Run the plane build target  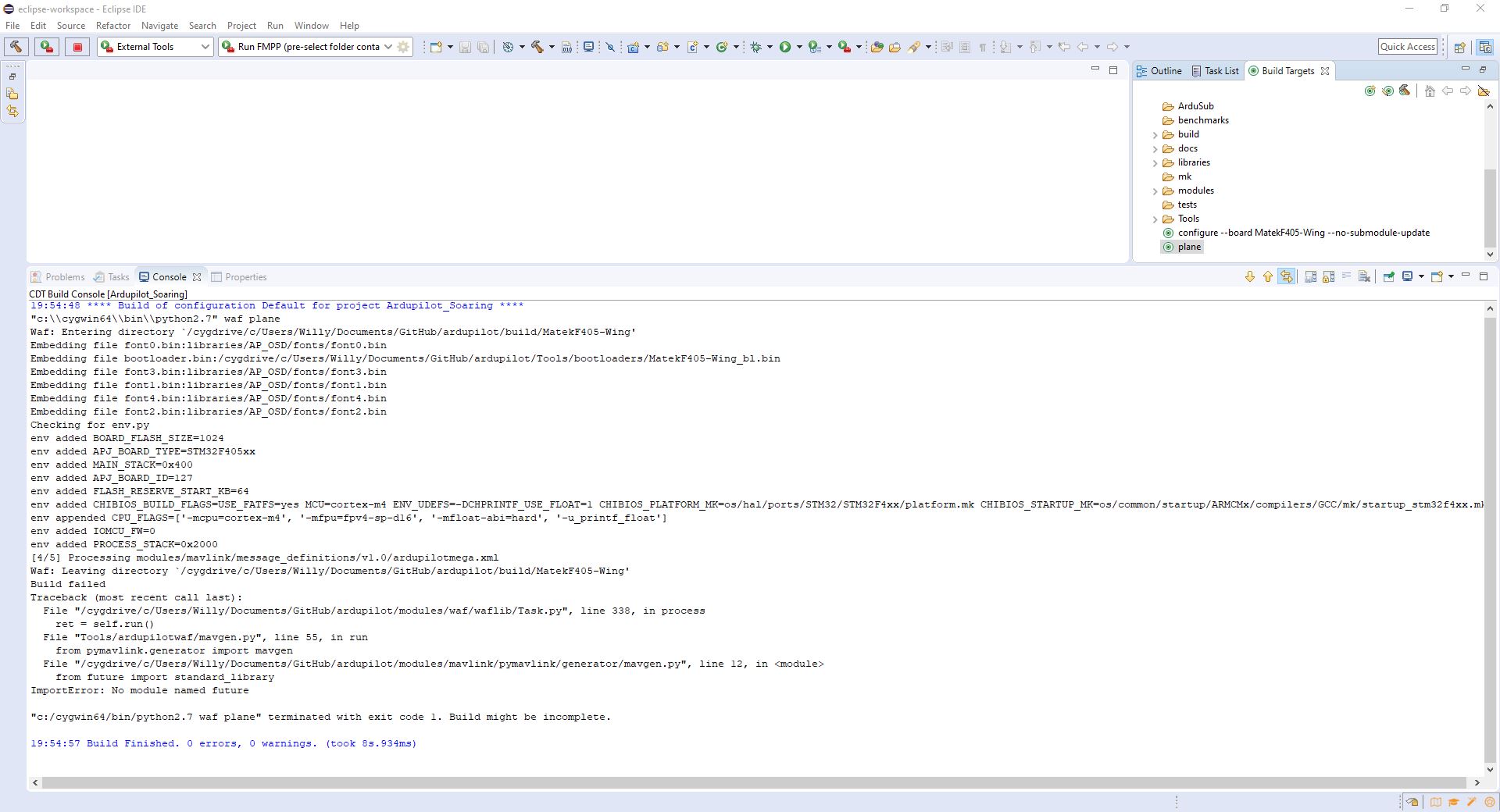tap(1188, 246)
